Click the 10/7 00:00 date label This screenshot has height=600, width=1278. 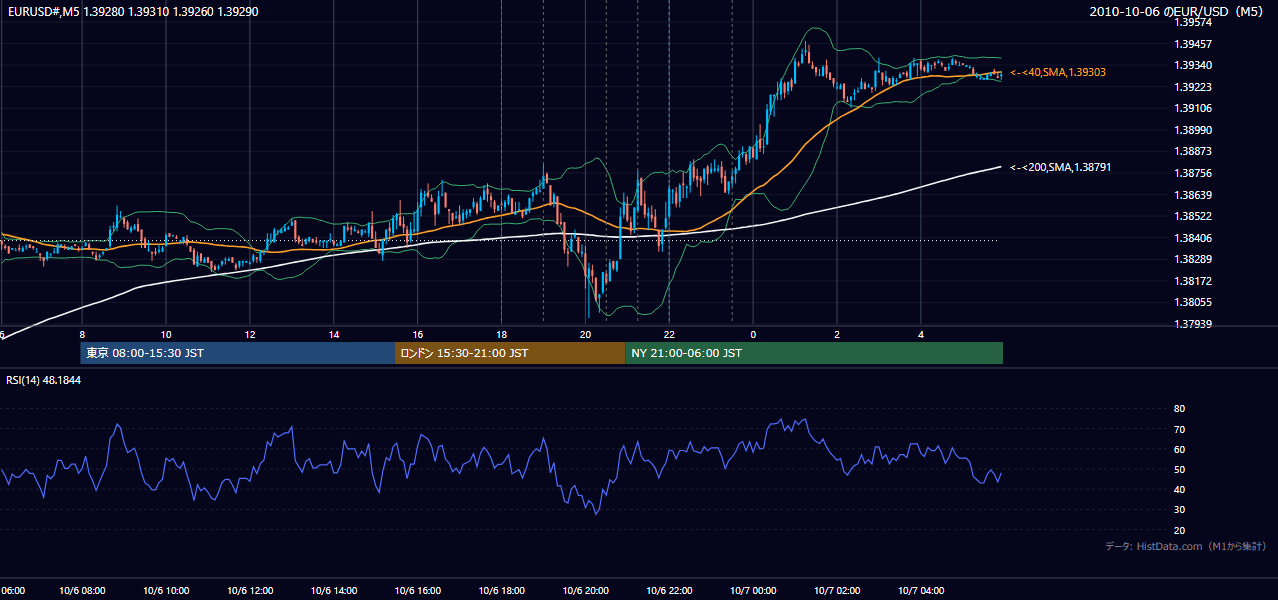point(753,591)
